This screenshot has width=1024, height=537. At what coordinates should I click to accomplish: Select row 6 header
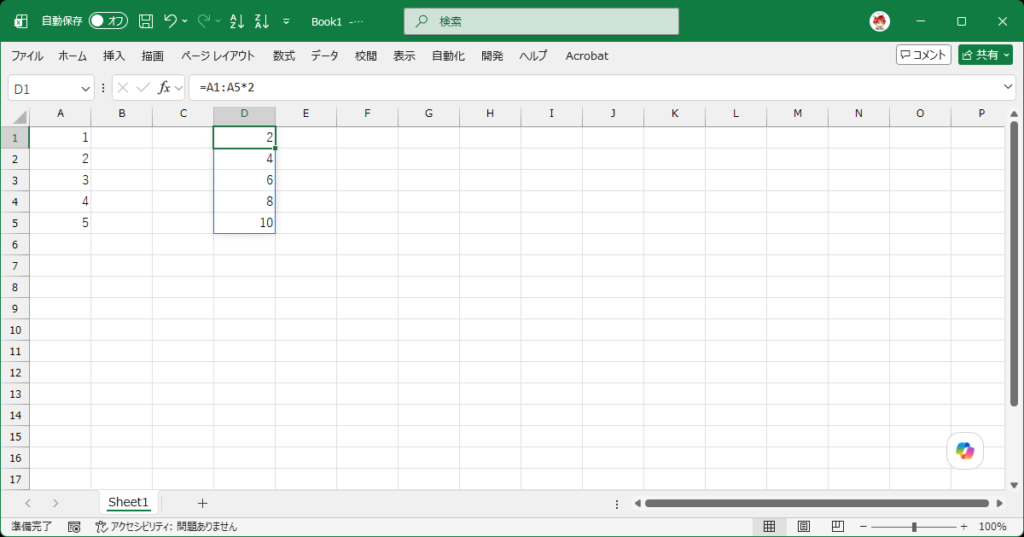click(x=14, y=245)
